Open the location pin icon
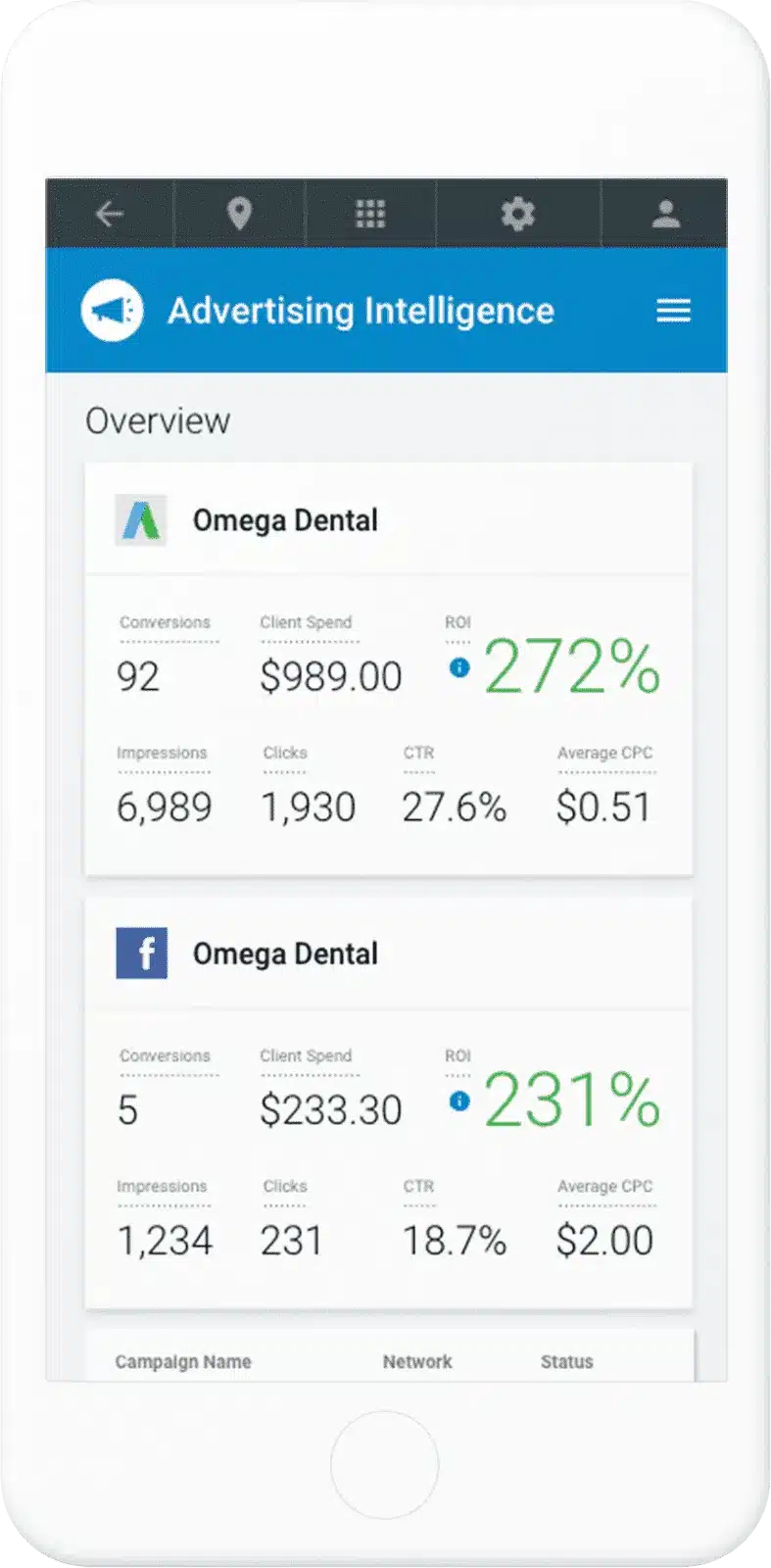 point(240,214)
